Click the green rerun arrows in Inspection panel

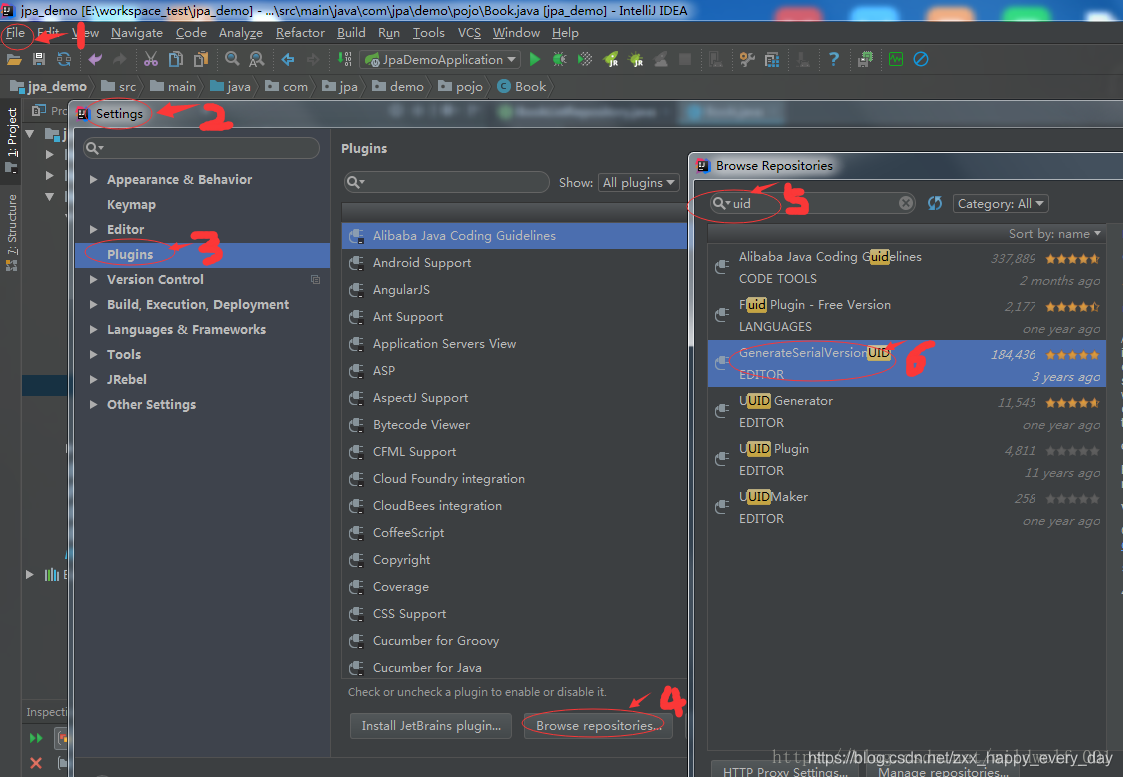point(36,738)
